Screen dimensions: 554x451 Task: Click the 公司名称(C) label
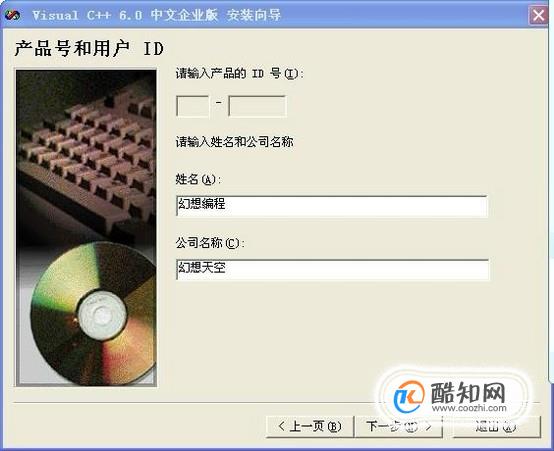point(210,243)
